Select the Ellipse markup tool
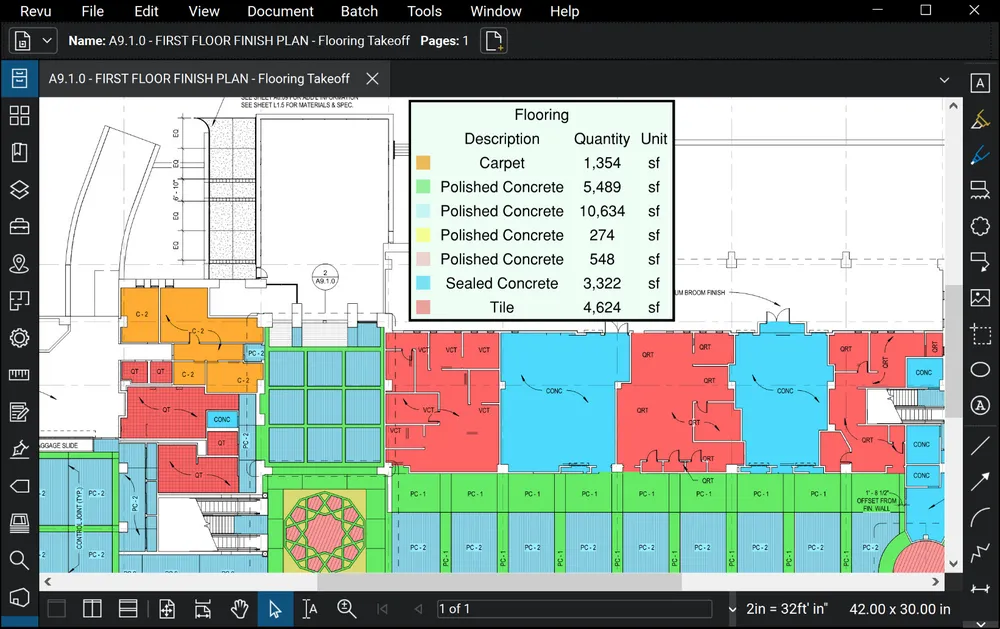Image resolution: width=1000 pixels, height=629 pixels. click(x=980, y=370)
